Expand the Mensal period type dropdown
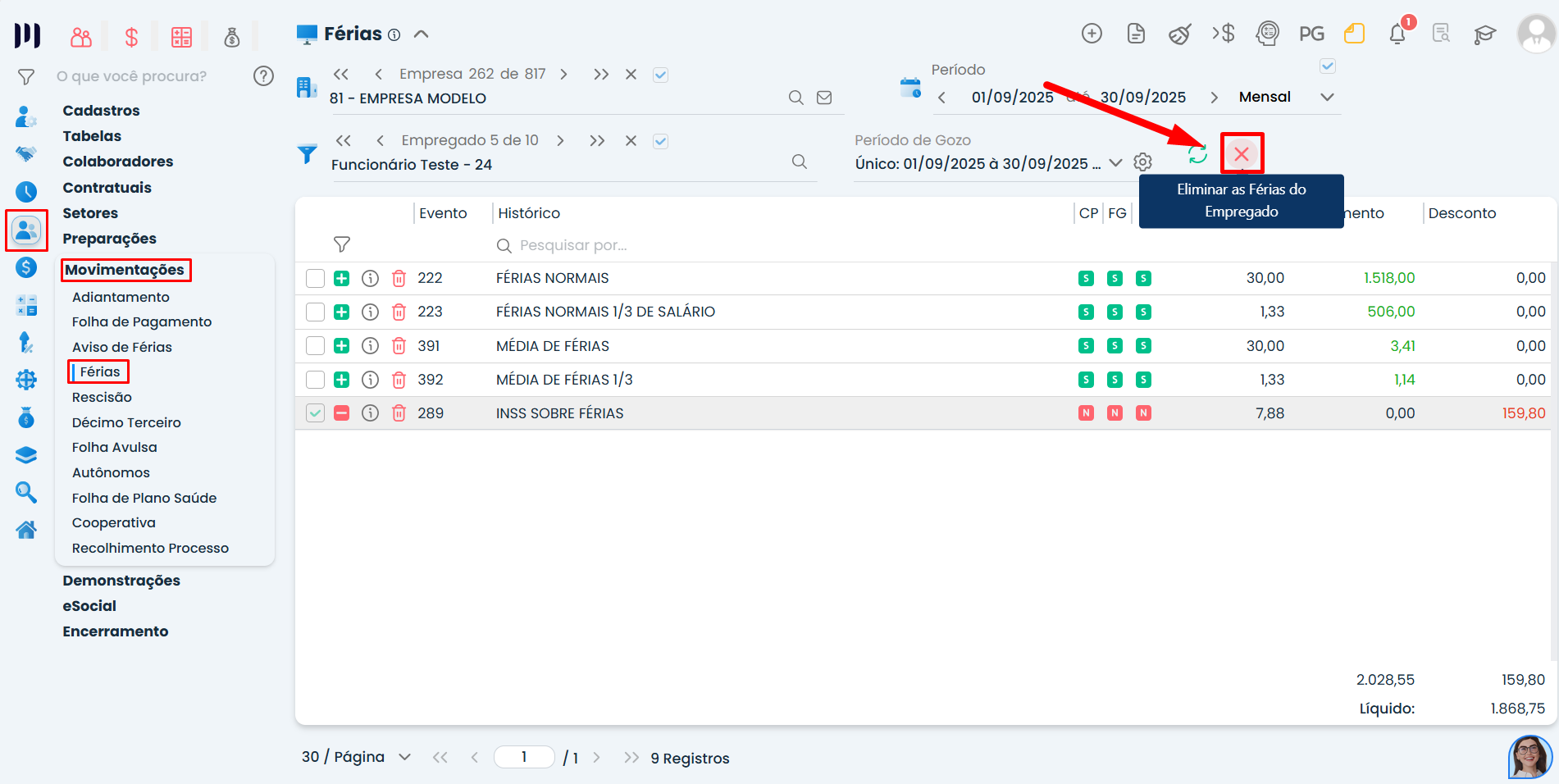The image size is (1559, 784). tap(1326, 97)
